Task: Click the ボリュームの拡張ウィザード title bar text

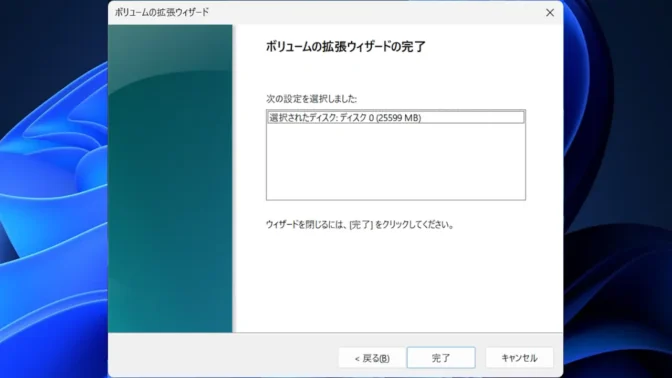Action: [162, 12]
